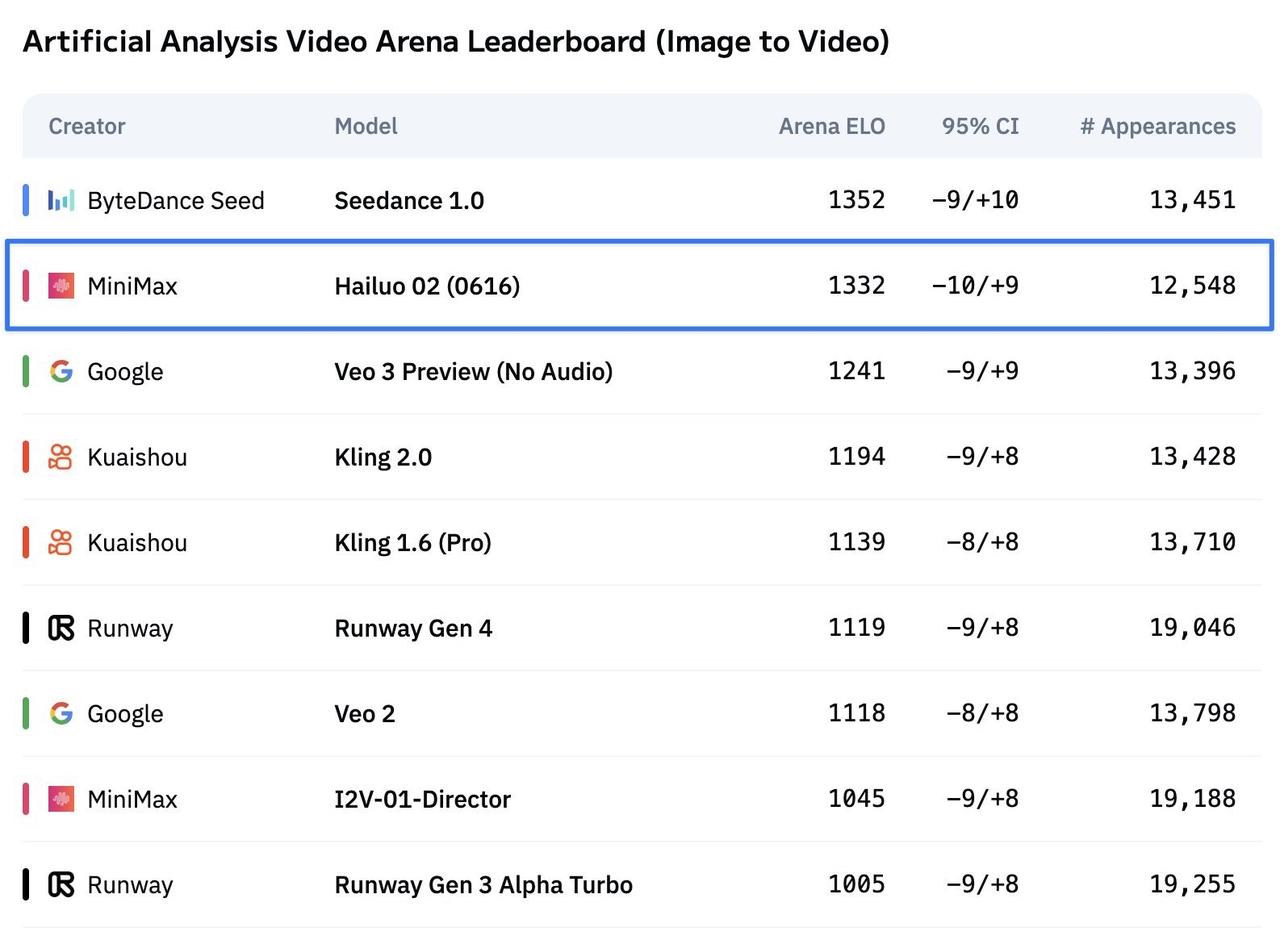
Task: Select the Kling 2.0 model name
Action: [383, 457]
